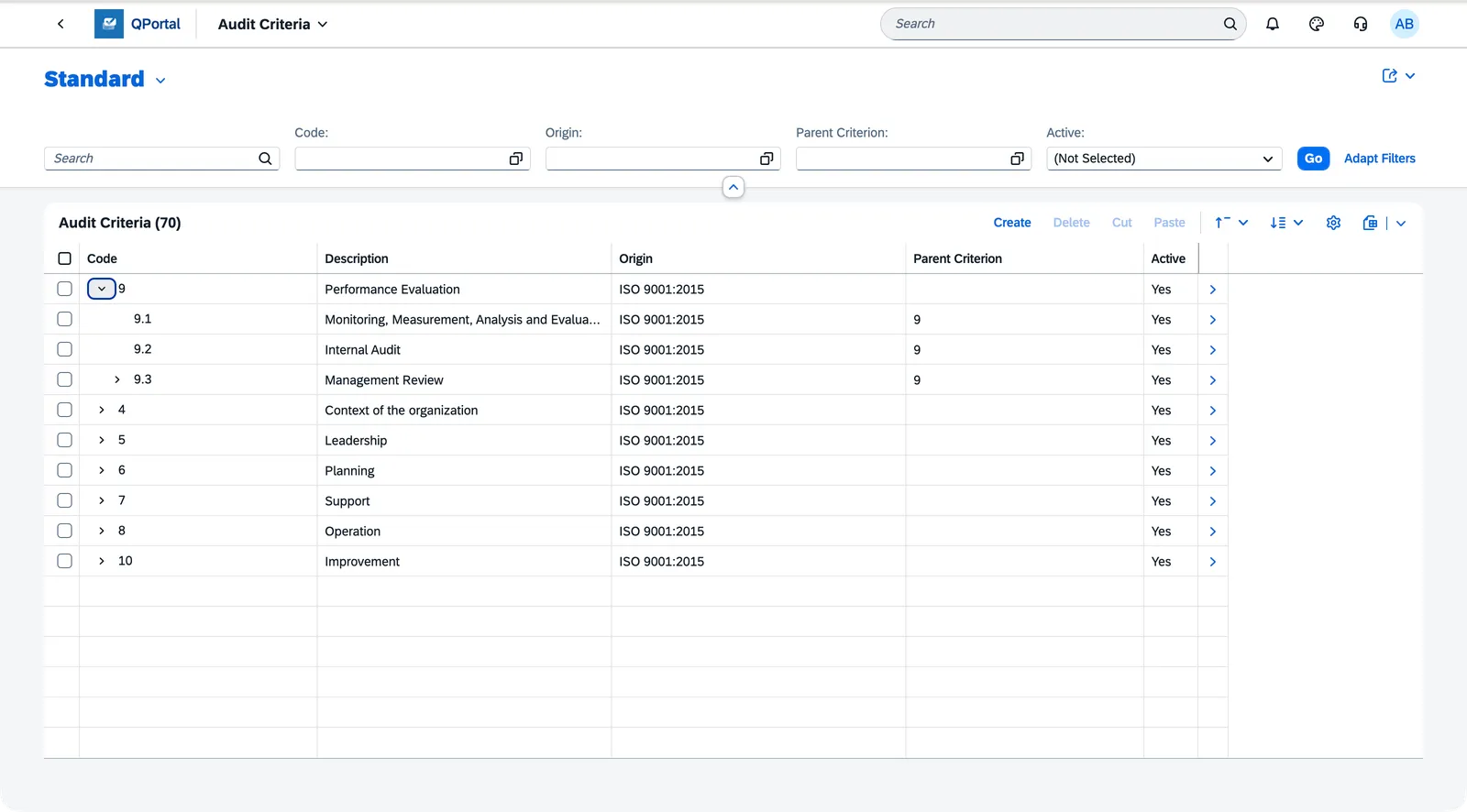Select the checkbox for Context of the organization
Screen dimensions: 1467x812
64,410
